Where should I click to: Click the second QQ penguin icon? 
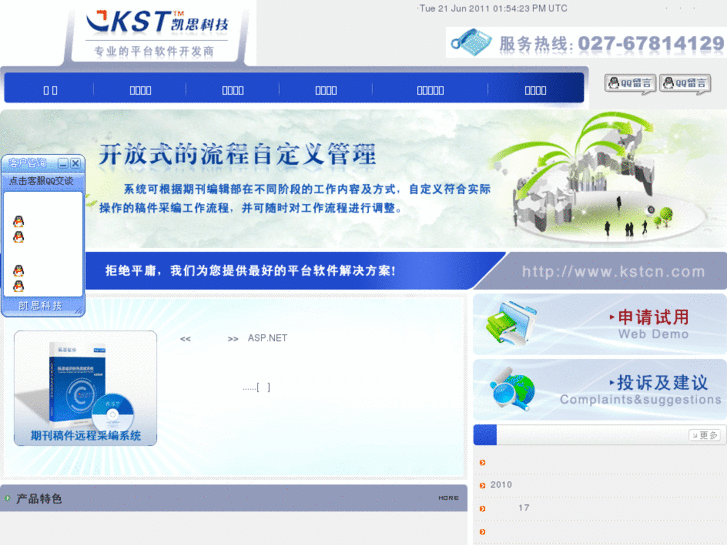point(19,237)
